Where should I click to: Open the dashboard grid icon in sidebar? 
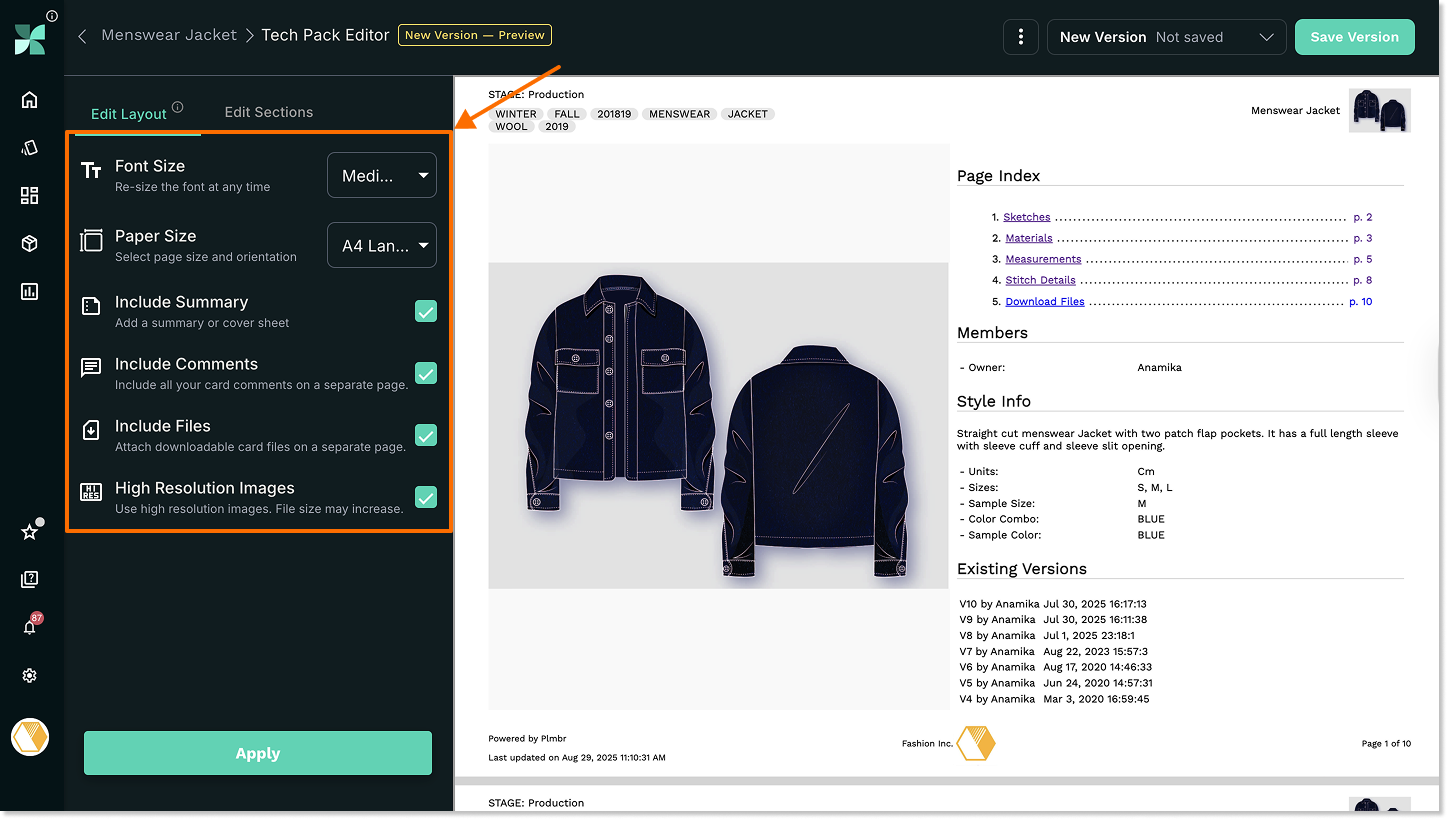pyautogui.click(x=29, y=195)
